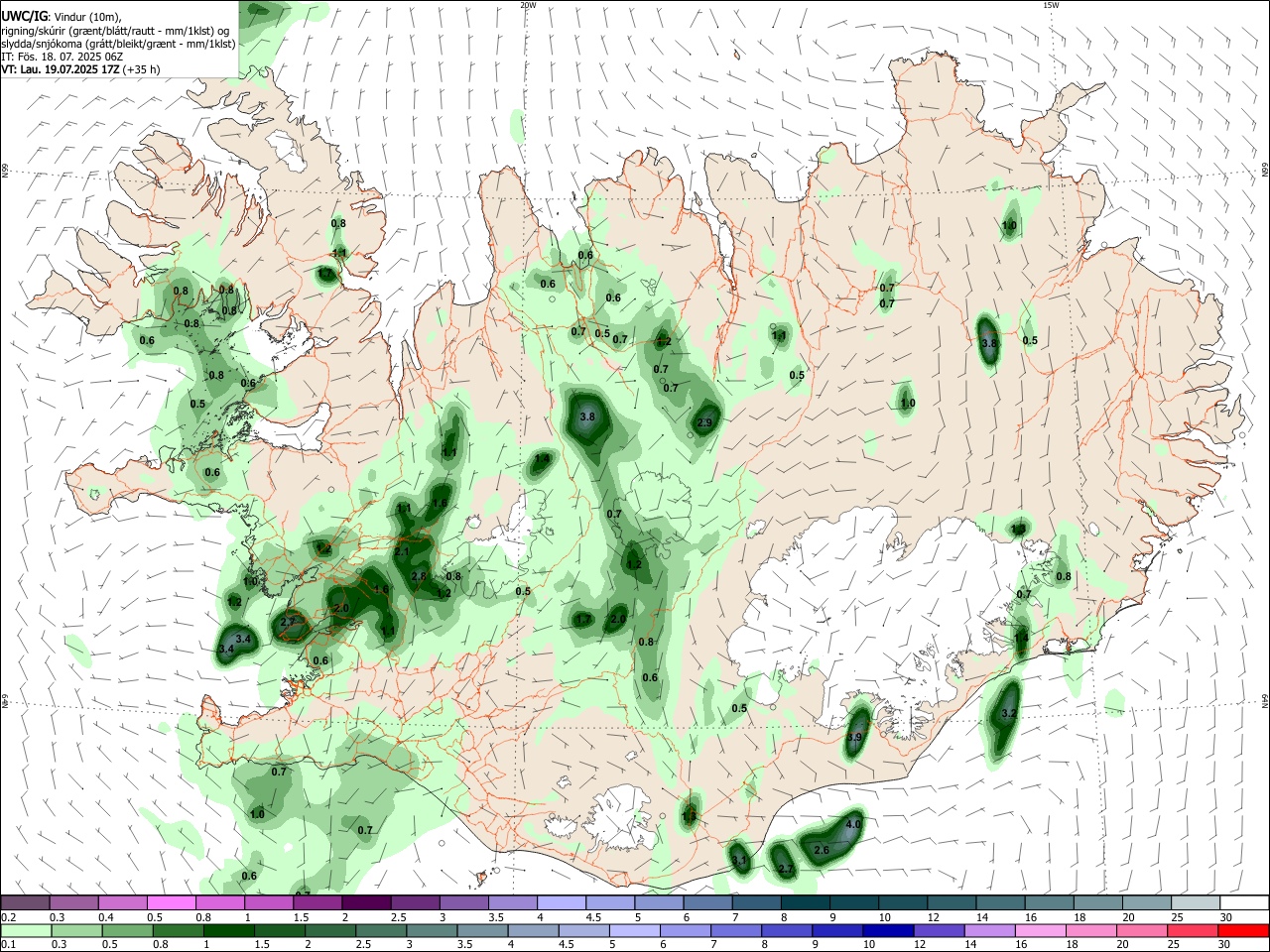Select the "IT: Fös. 18. 07. 2025 06Z" line
The width and height of the screenshot is (1270, 952).
coord(61,57)
